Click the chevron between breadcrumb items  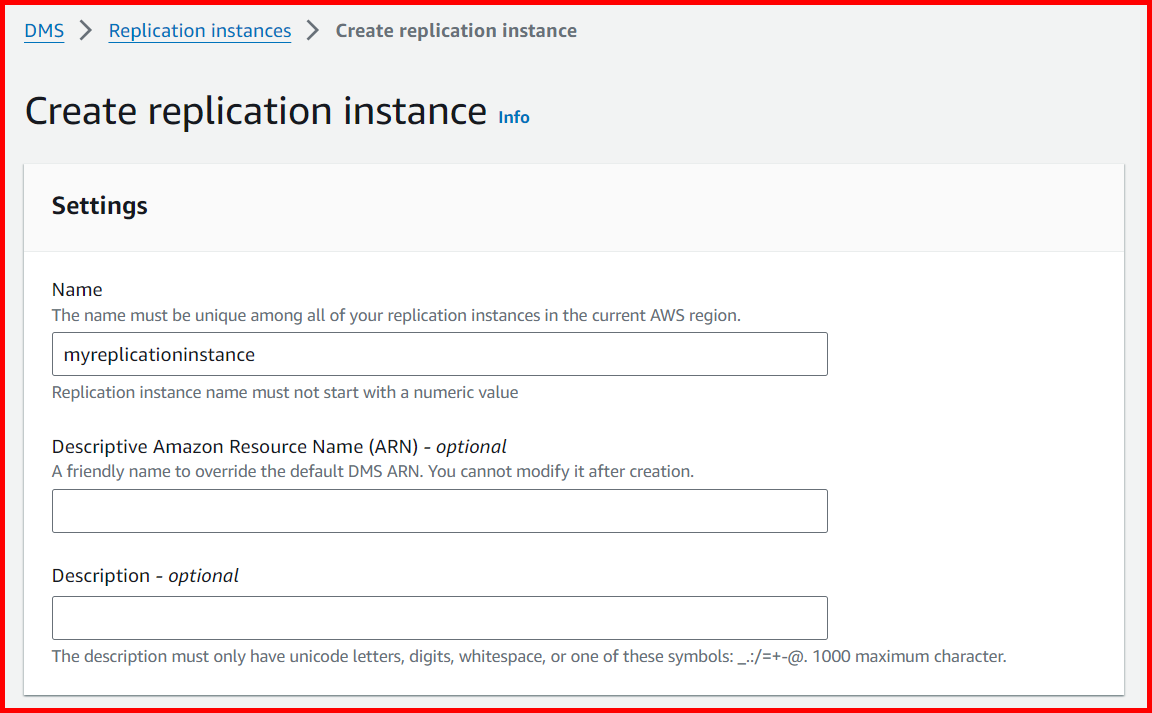coord(313,30)
